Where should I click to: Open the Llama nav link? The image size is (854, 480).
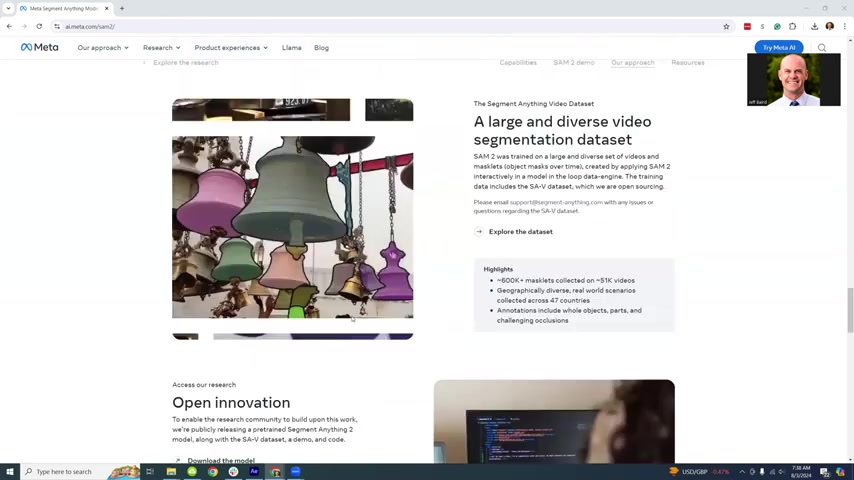291,48
